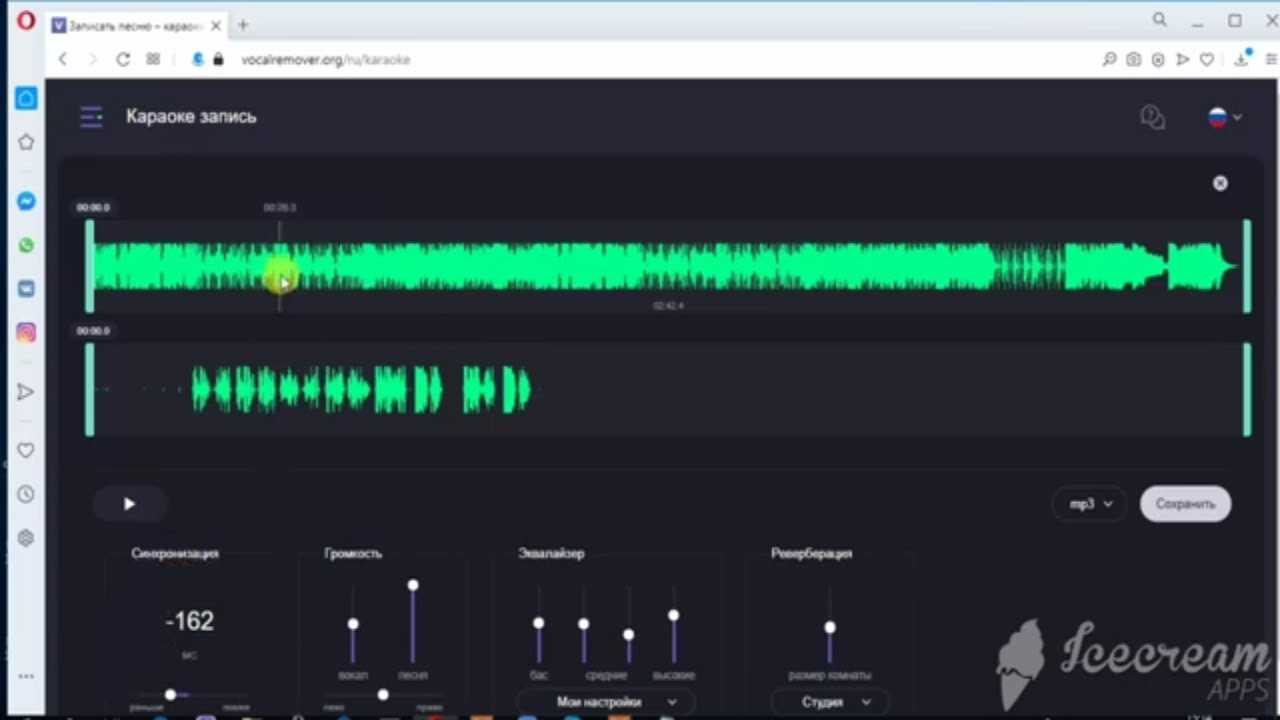
Task: Open the sidebar three-dots options
Action: (x=26, y=676)
